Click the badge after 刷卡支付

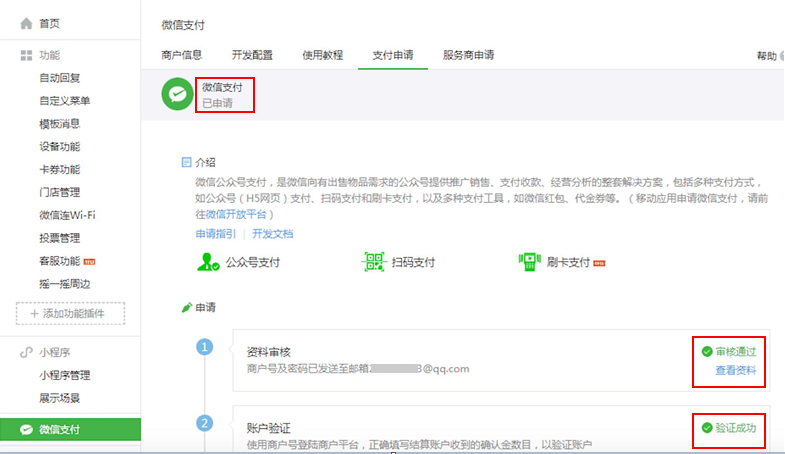599,263
